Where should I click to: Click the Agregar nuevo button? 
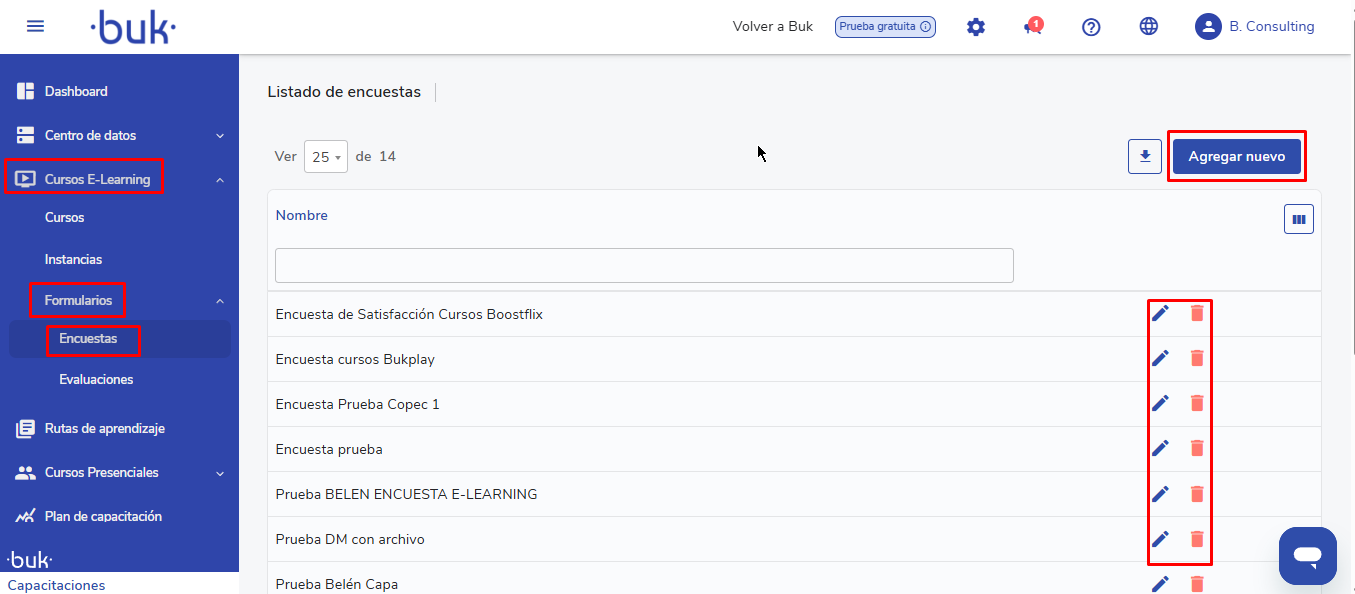click(1236, 157)
